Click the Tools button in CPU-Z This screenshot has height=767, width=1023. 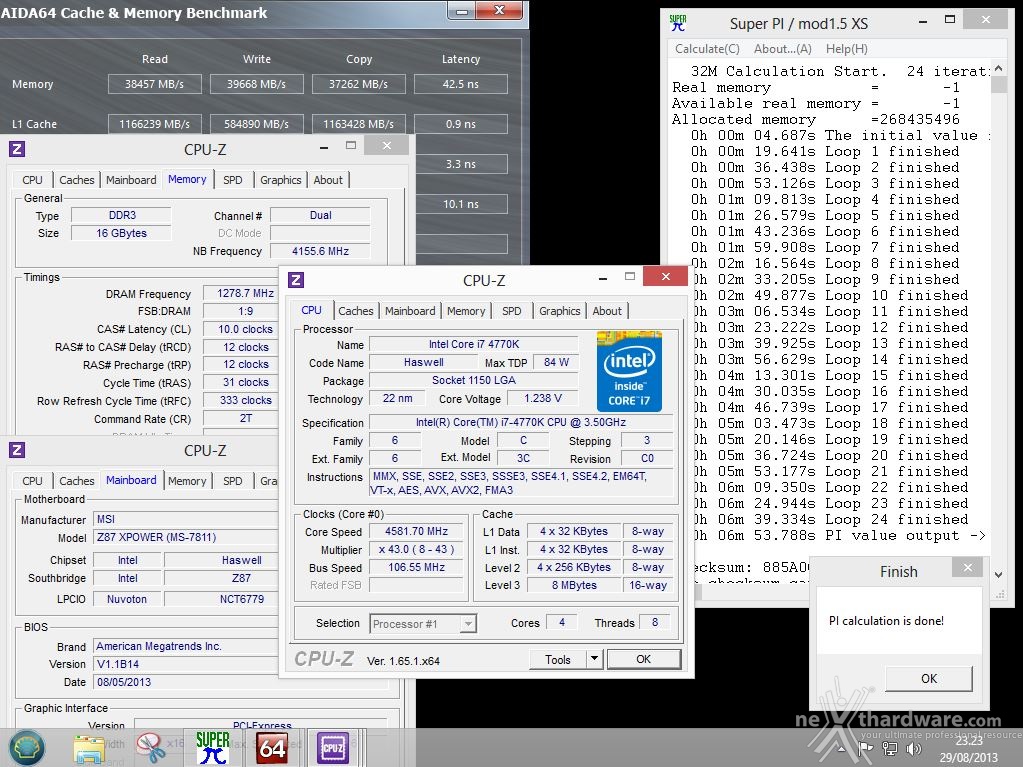point(558,659)
